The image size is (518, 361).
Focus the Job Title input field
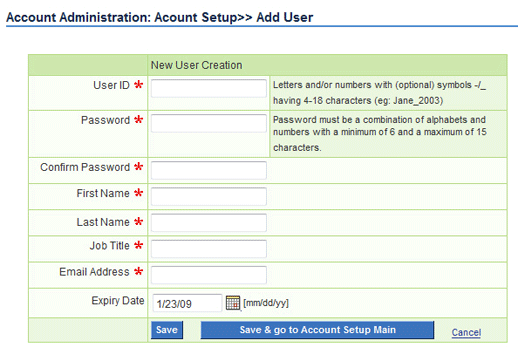209,249
